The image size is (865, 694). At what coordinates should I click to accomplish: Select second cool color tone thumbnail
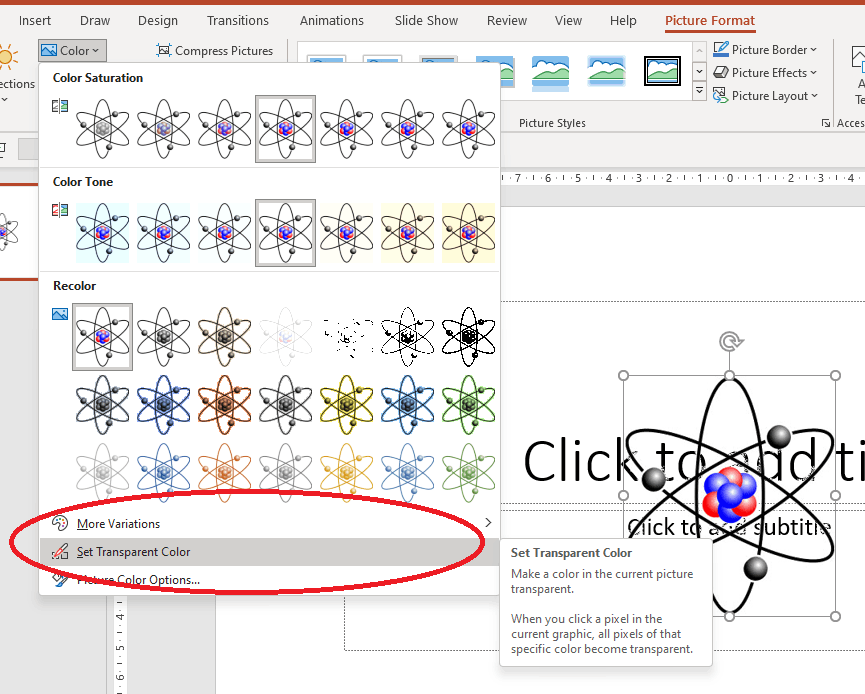click(x=163, y=233)
